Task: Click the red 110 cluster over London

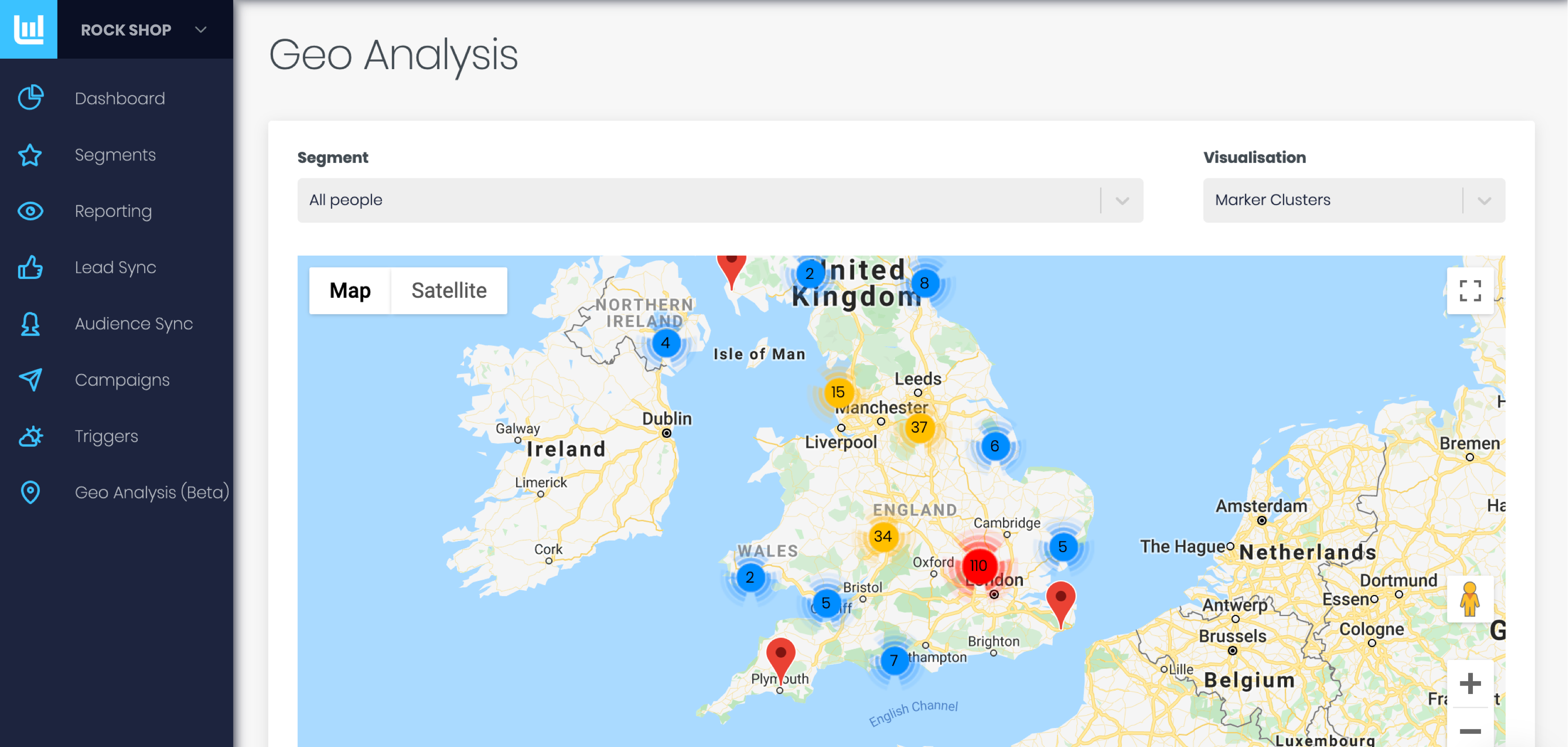Action: coord(978,566)
